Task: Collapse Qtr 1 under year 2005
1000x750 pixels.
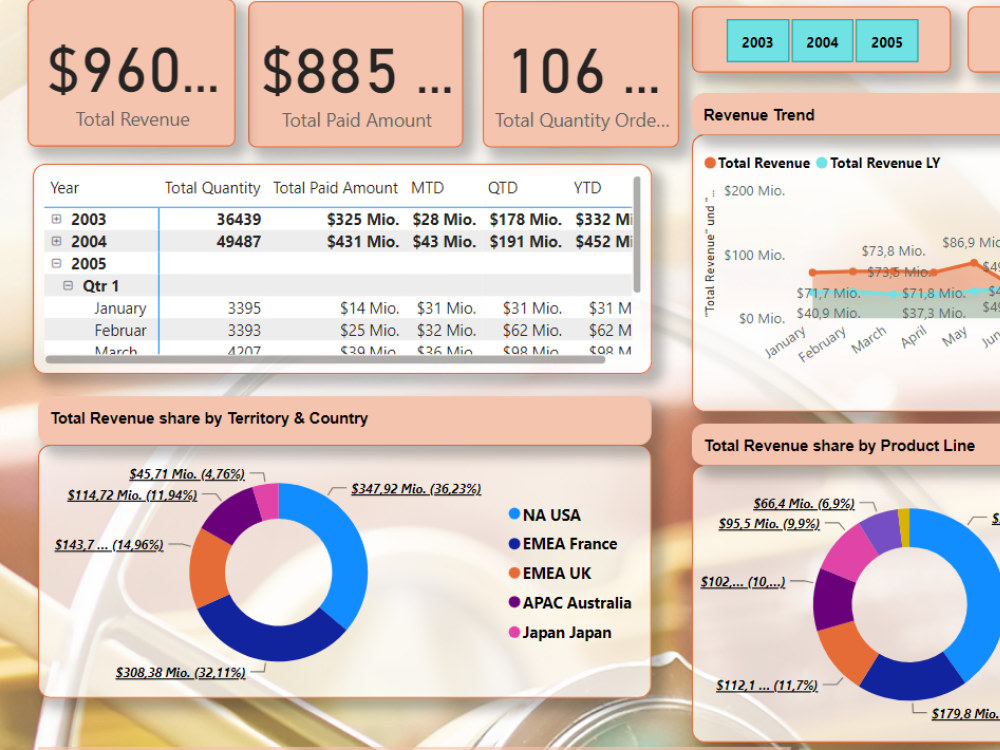Action: coord(65,285)
